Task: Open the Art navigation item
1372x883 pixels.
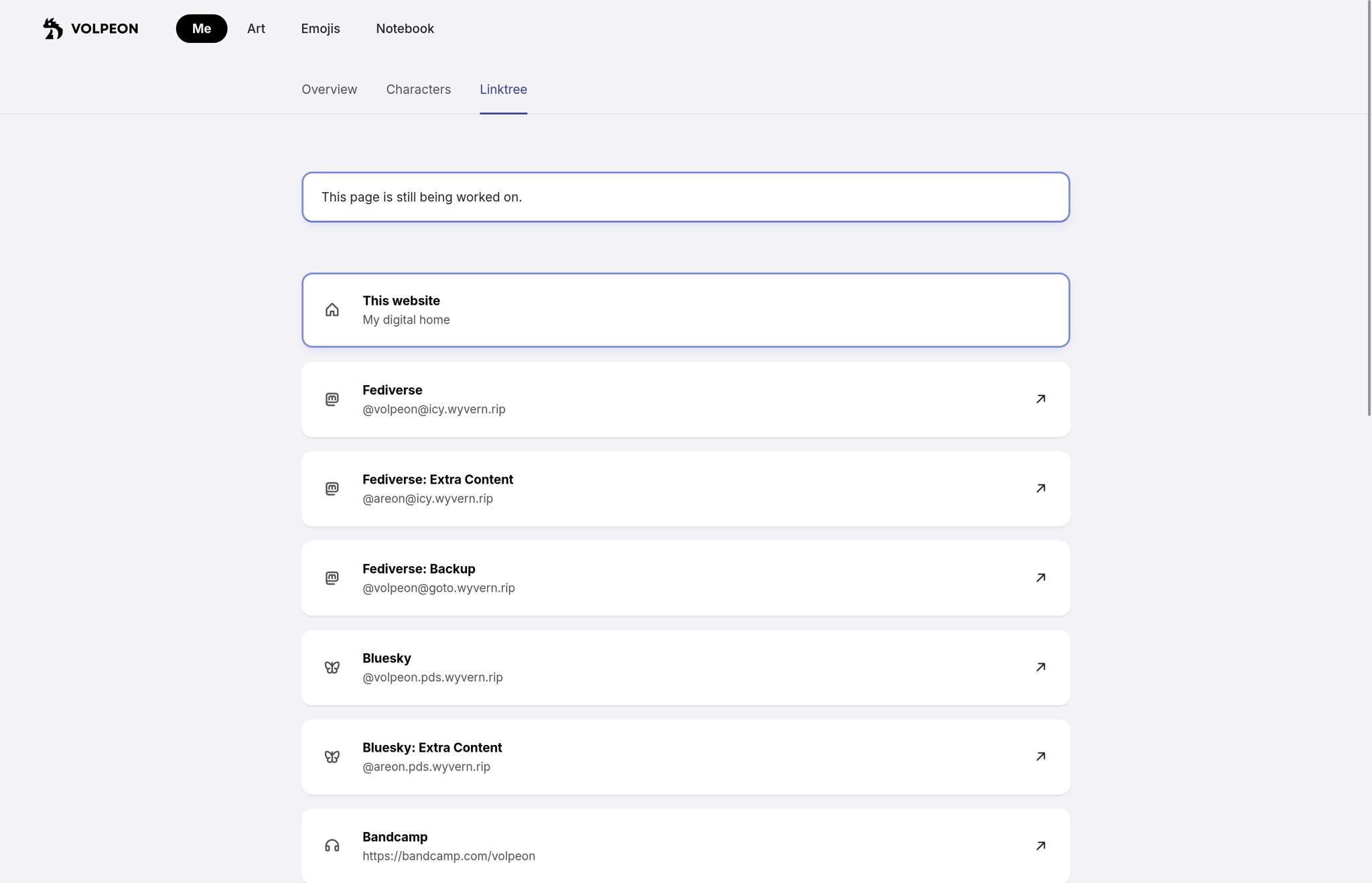Action: 256,29
